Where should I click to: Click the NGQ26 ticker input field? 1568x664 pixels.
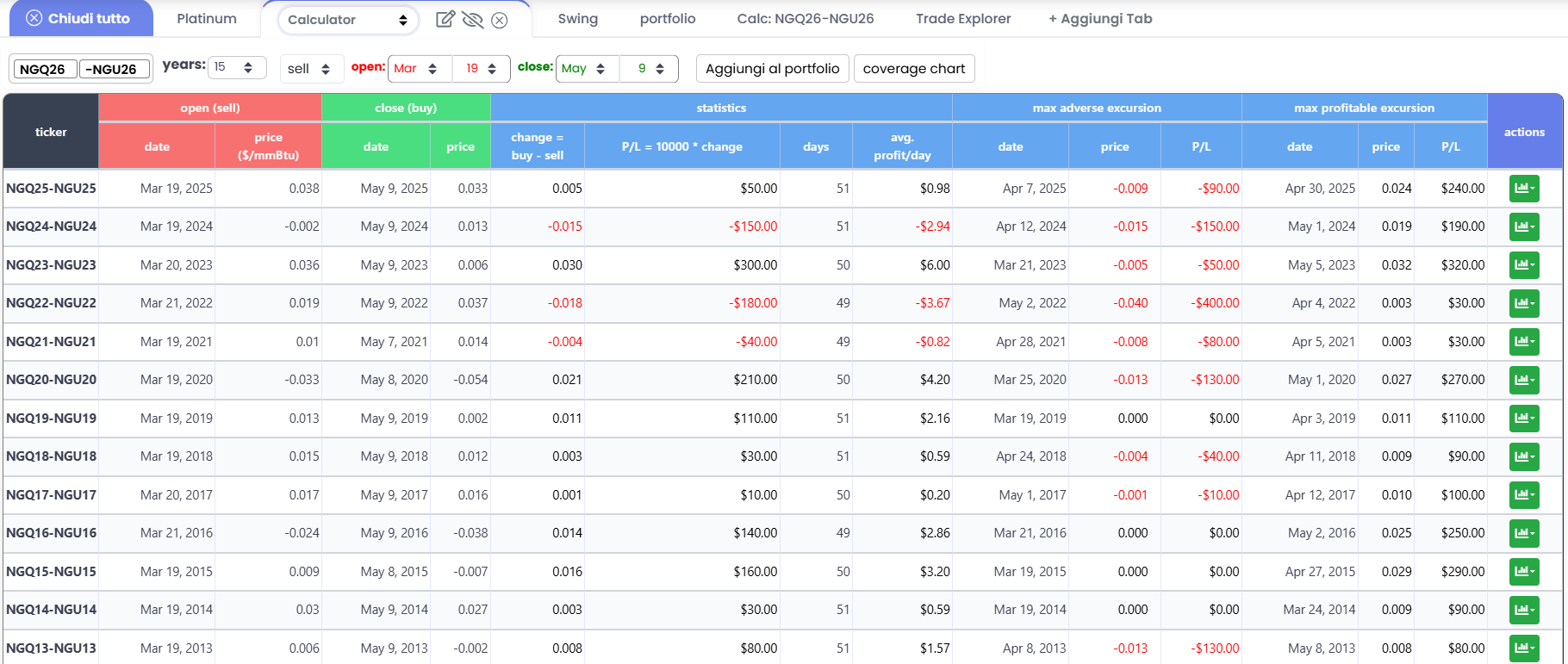pyautogui.click(x=45, y=70)
